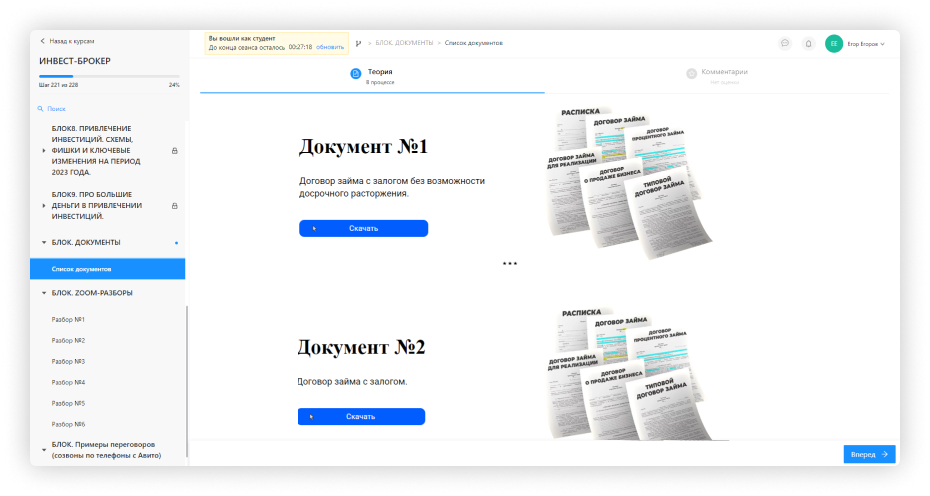
Task: Collapse the БЛОК. ДОКУМЕНТЫ section
Action: pos(44,243)
